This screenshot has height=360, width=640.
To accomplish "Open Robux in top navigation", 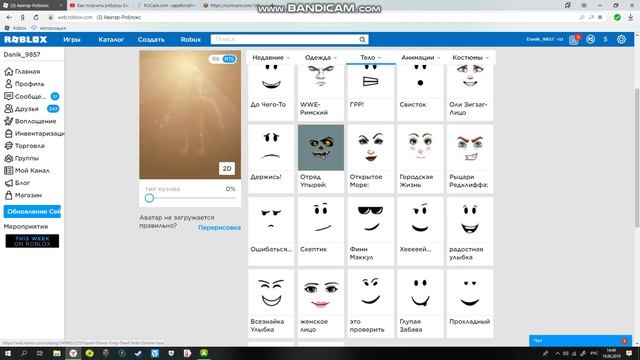I will [x=191, y=40].
